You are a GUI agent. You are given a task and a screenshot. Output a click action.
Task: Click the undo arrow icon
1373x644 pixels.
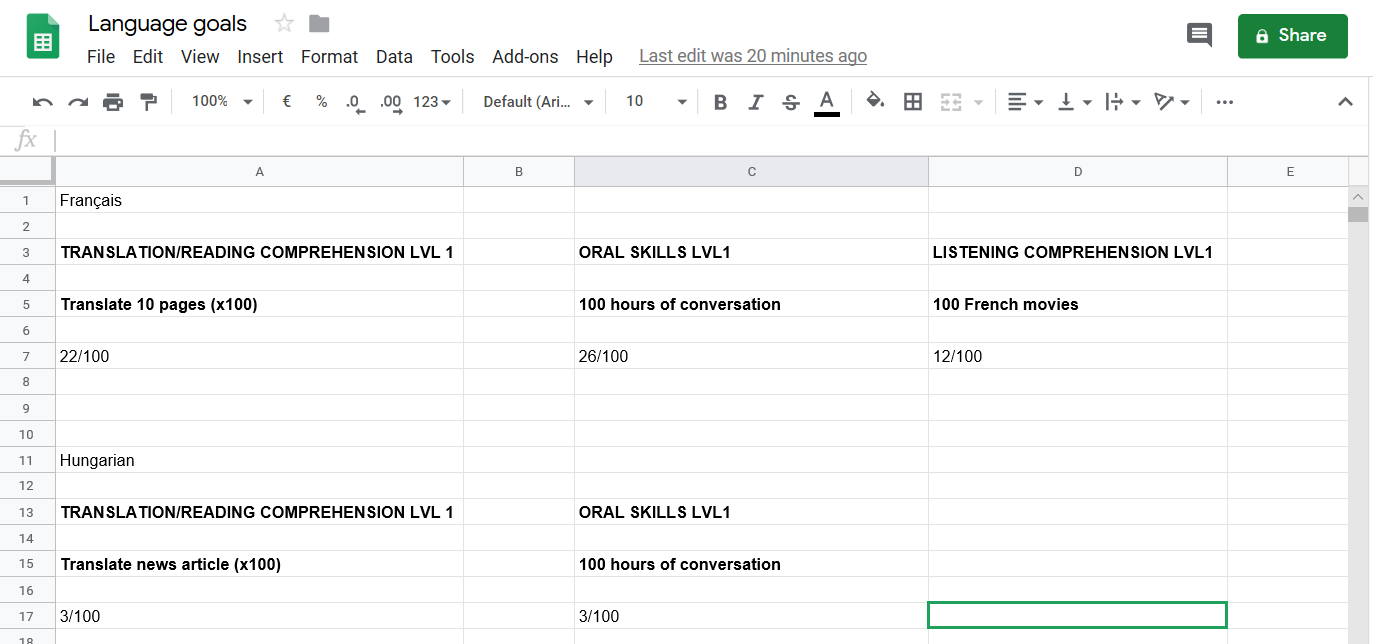[43, 102]
